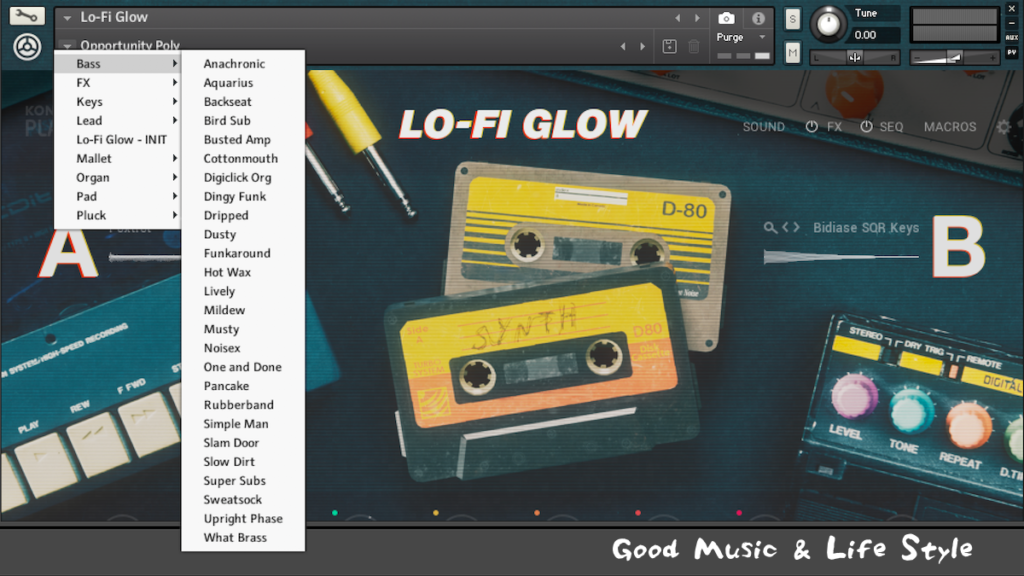This screenshot has width=1024, height=576.
Task: Choose the One and Done preset
Action: pyautogui.click(x=243, y=366)
